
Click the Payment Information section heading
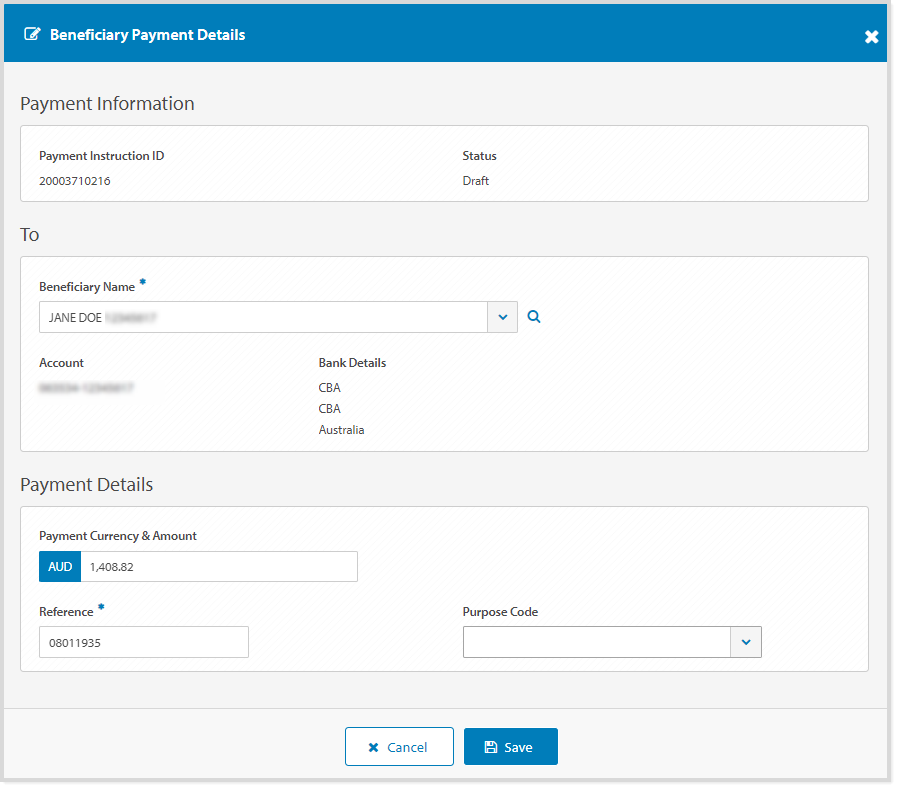[x=104, y=103]
